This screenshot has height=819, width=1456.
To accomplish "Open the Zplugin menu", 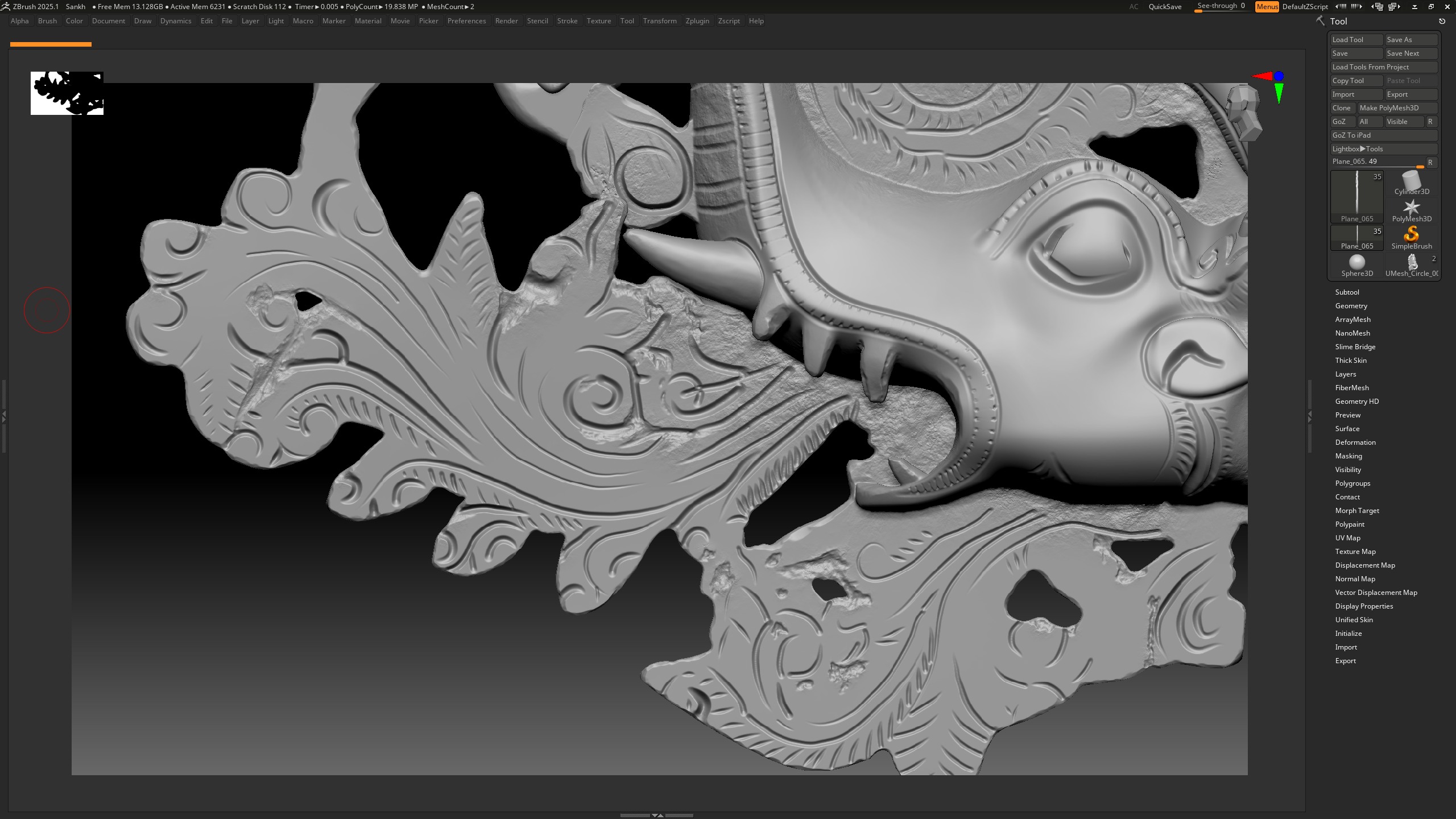I will (697, 21).
